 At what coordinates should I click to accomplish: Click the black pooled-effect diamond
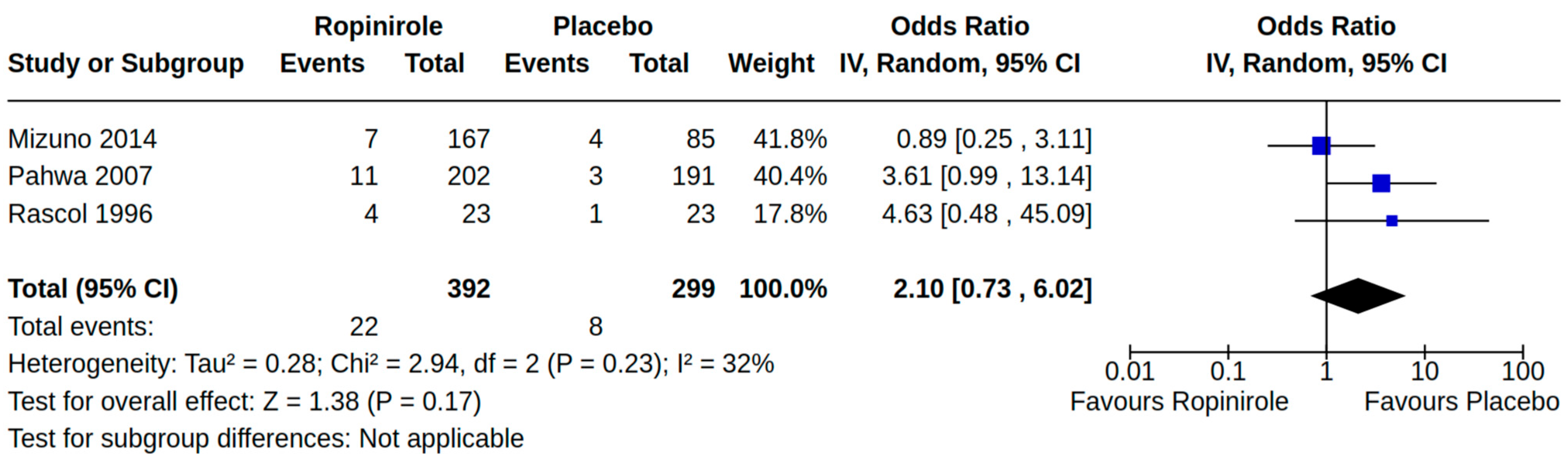click(x=1358, y=296)
